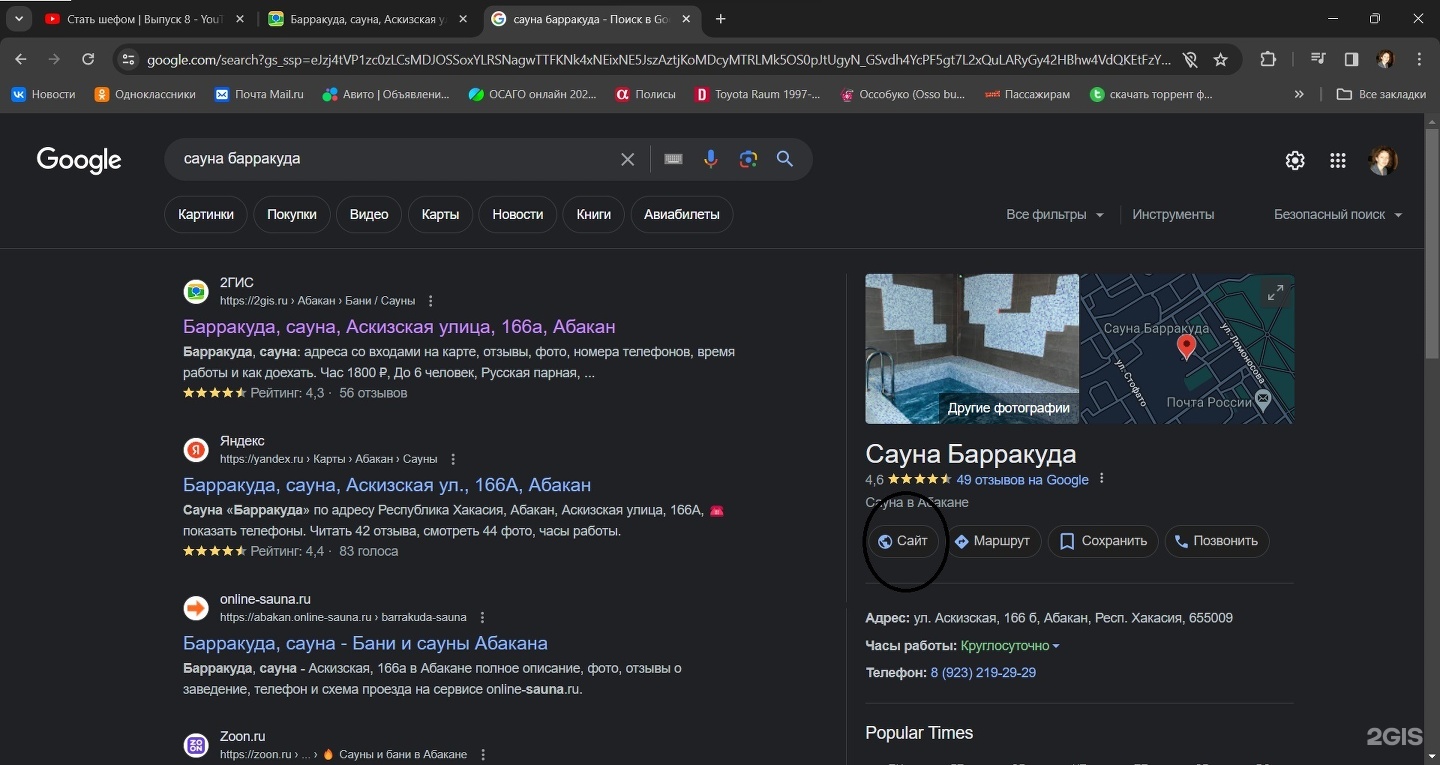Viewport: 1440px width, 765px height.
Task: Open a new tab with the plus icon
Action: 721,19
